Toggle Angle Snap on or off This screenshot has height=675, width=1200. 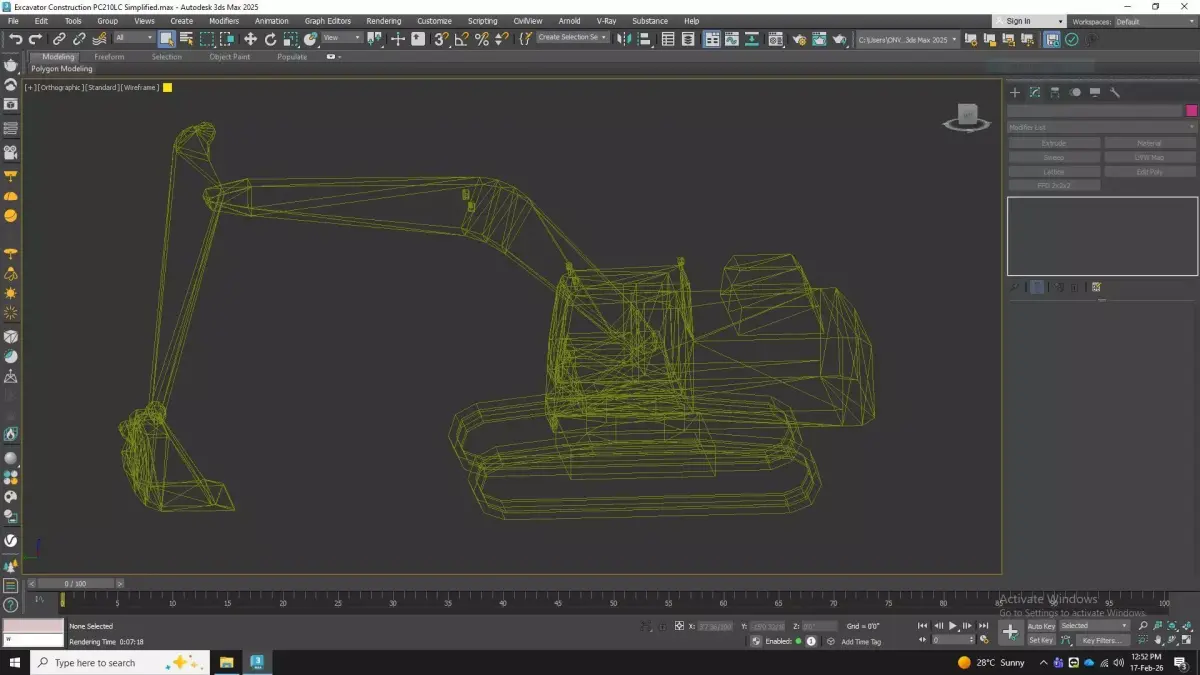(462, 39)
